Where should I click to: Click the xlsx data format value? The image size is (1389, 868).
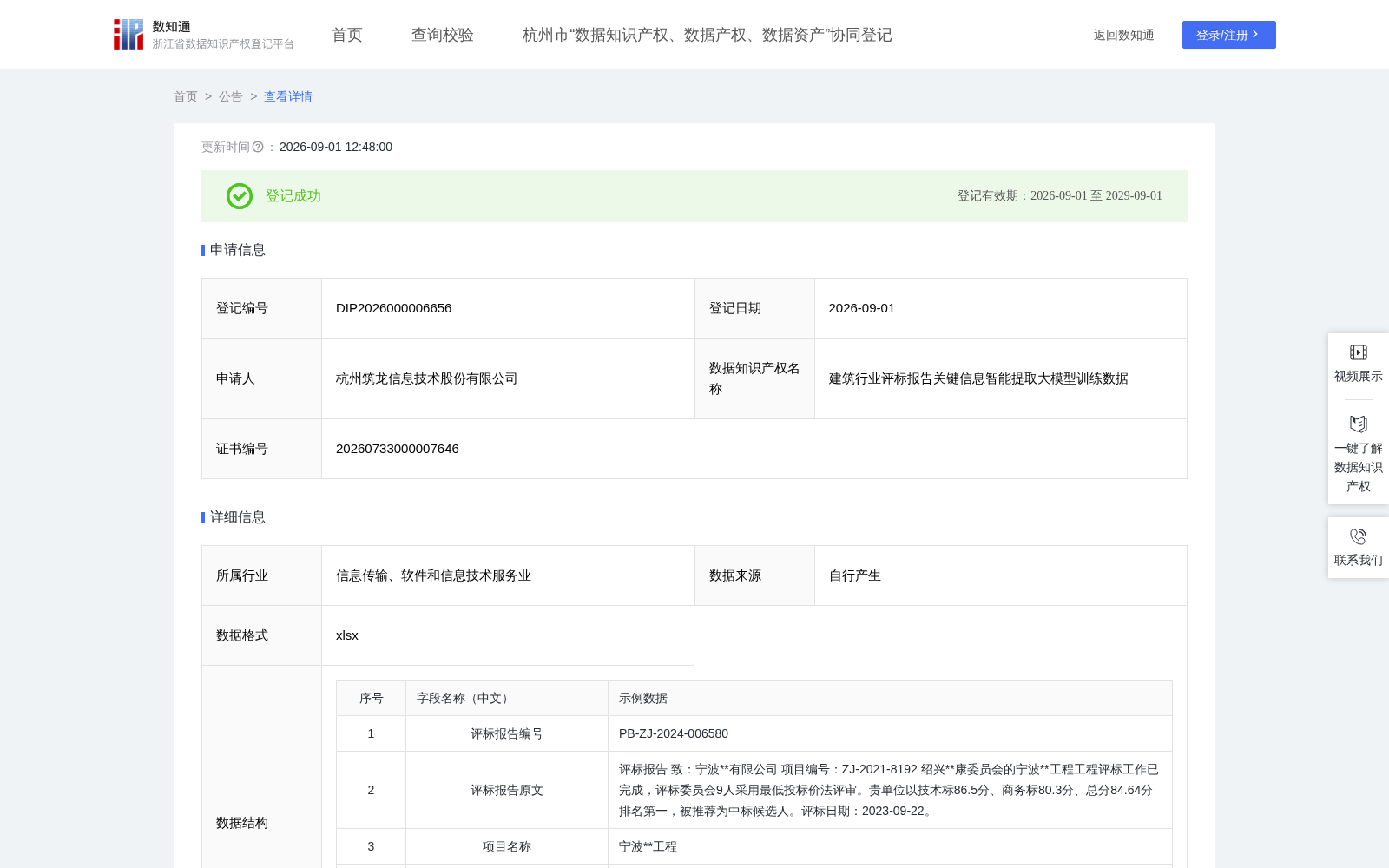pyautogui.click(x=347, y=635)
